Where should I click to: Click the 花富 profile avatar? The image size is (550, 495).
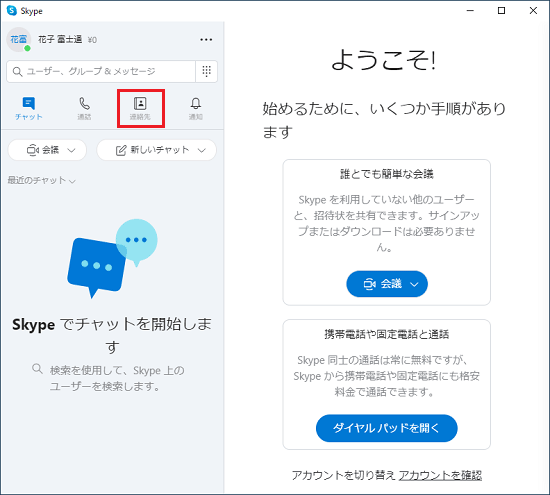(19, 39)
